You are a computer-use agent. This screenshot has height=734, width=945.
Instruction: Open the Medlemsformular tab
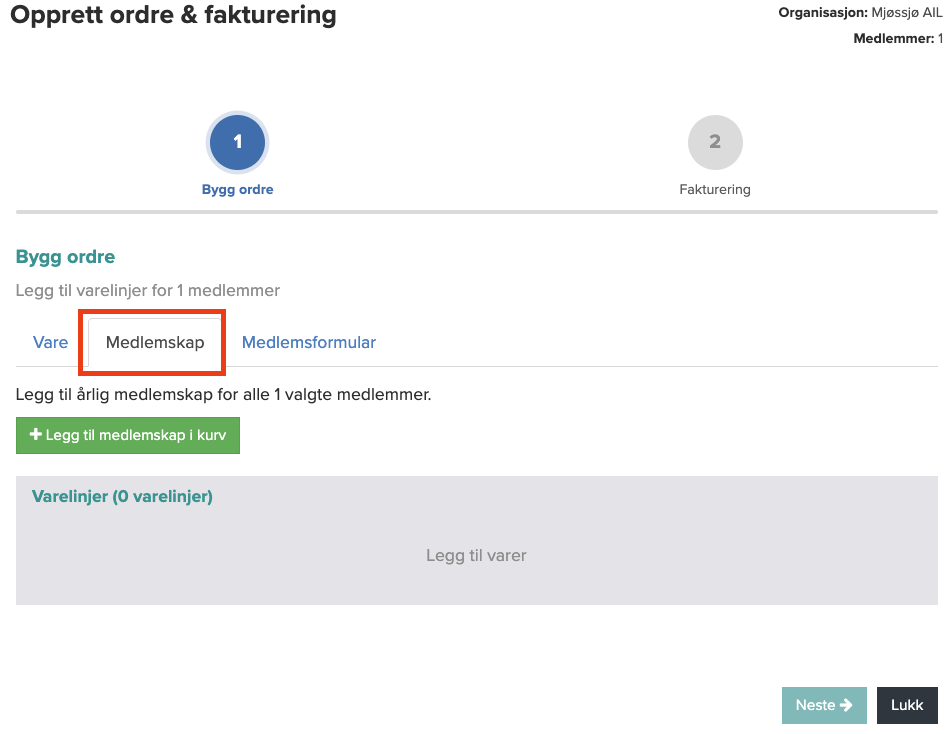coord(309,342)
